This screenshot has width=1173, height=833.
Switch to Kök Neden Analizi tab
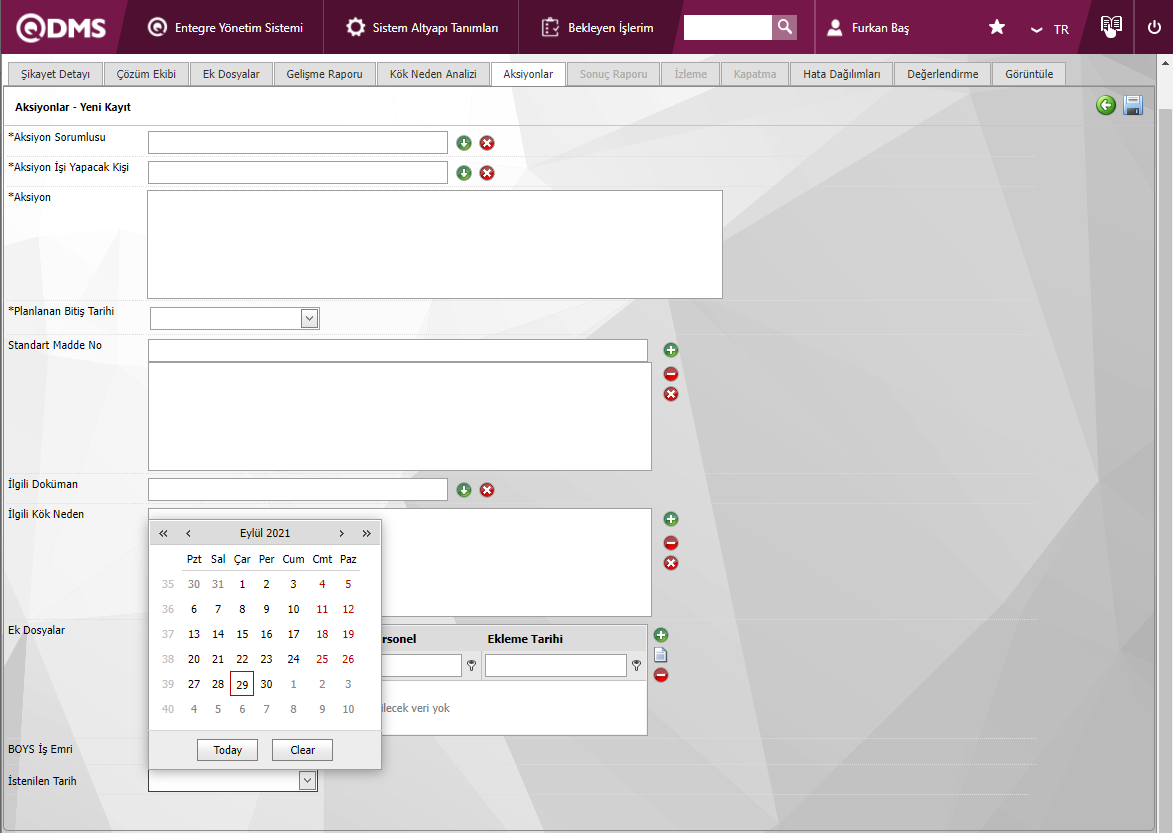pos(432,74)
